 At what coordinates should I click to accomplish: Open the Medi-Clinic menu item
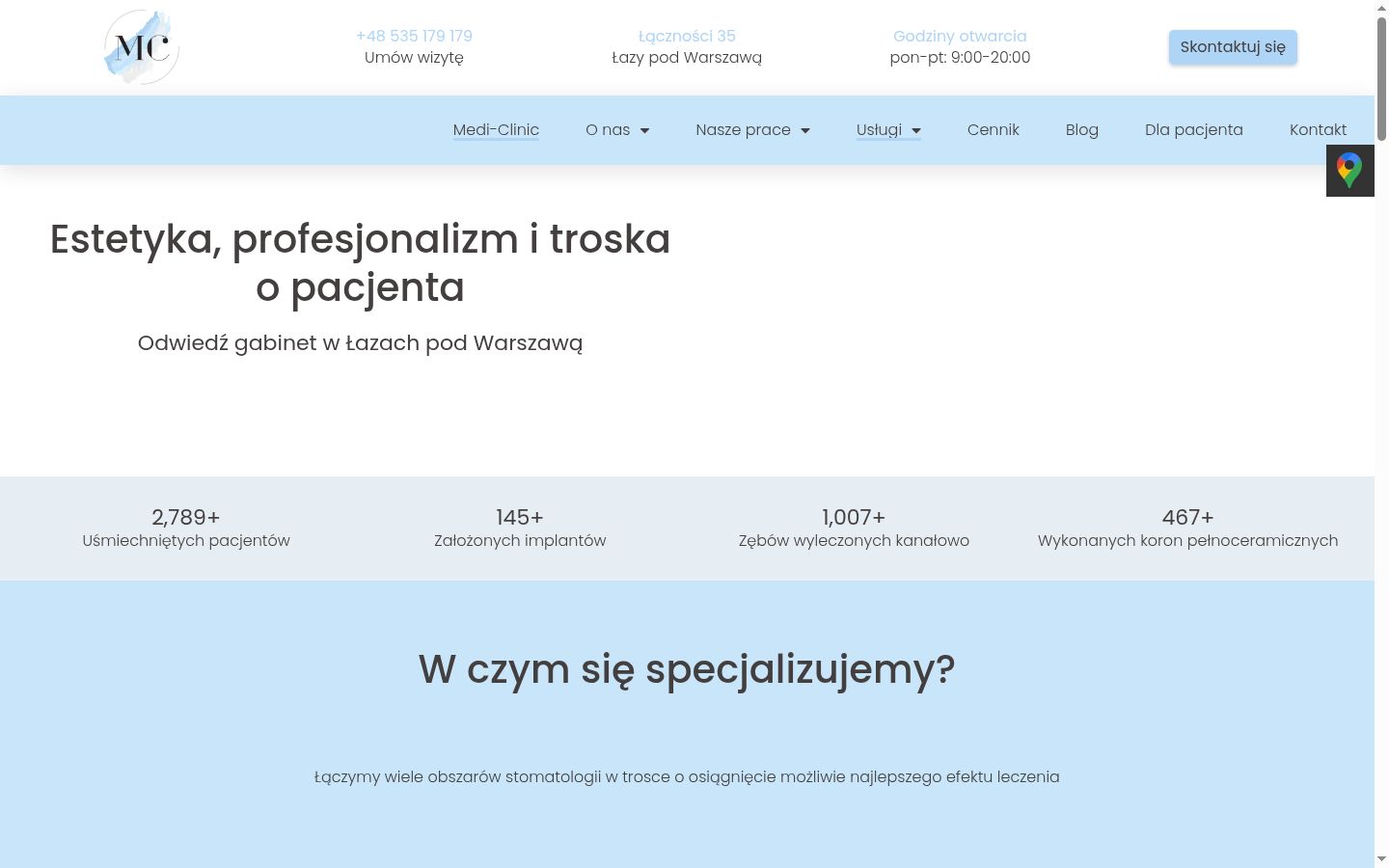(496, 130)
